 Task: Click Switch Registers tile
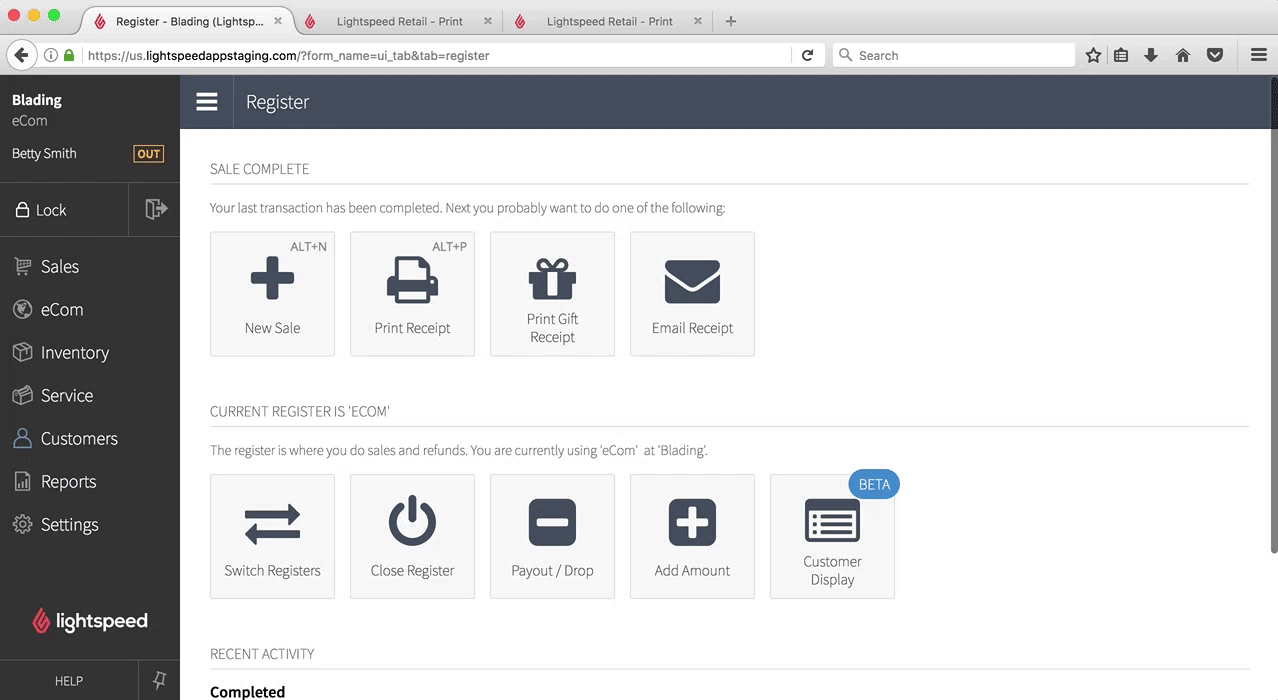(x=272, y=536)
